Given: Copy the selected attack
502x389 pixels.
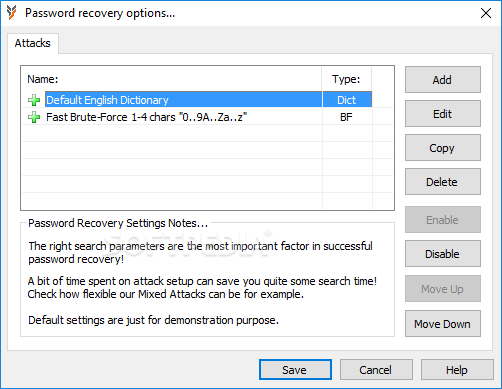Looking at the screenshot, I should pyautogui.click(x=443, y=148).
